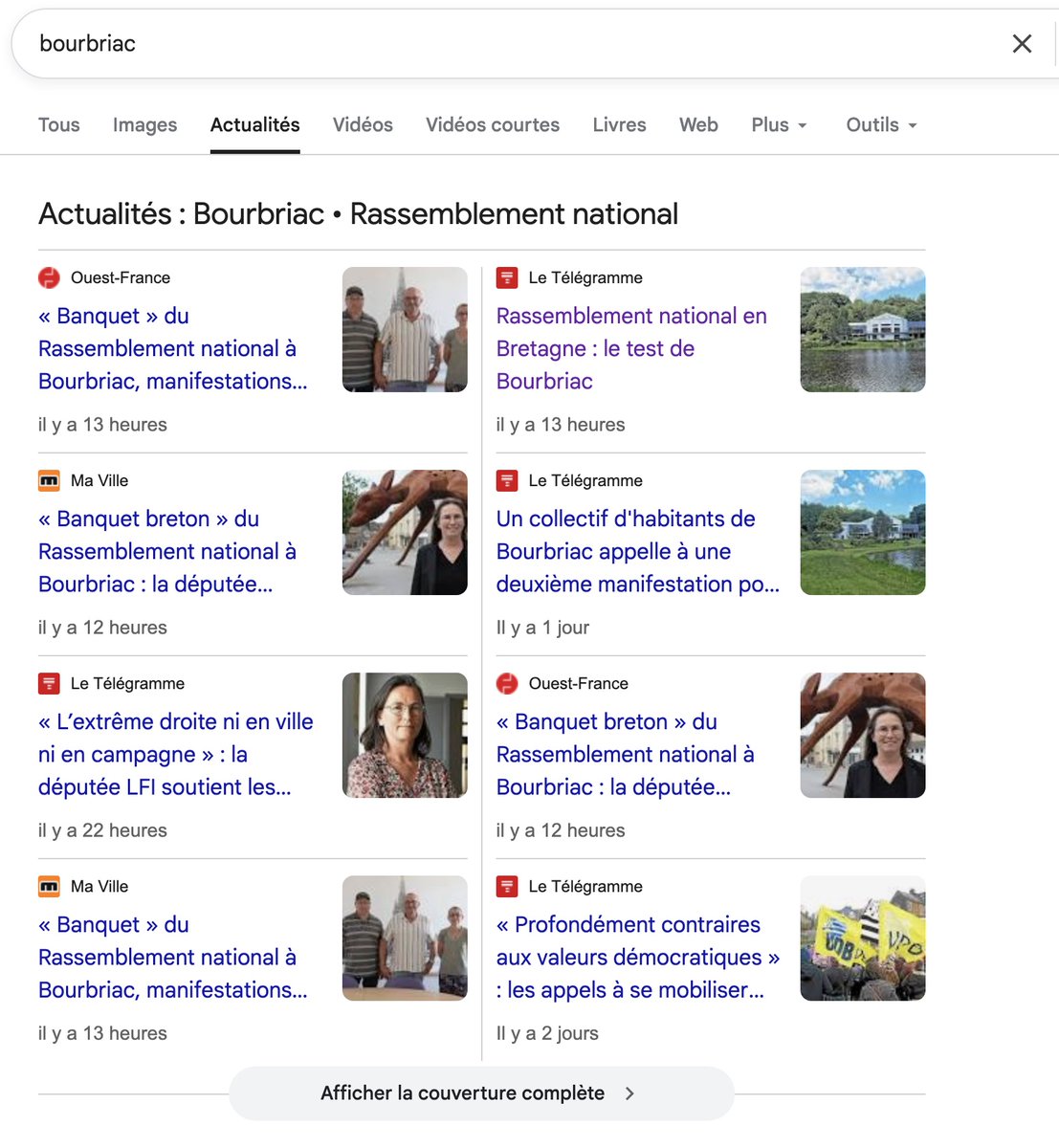
Task: Click the Ma Ville icon above the '« Banquet breton »' article
Action: point(49,480)
